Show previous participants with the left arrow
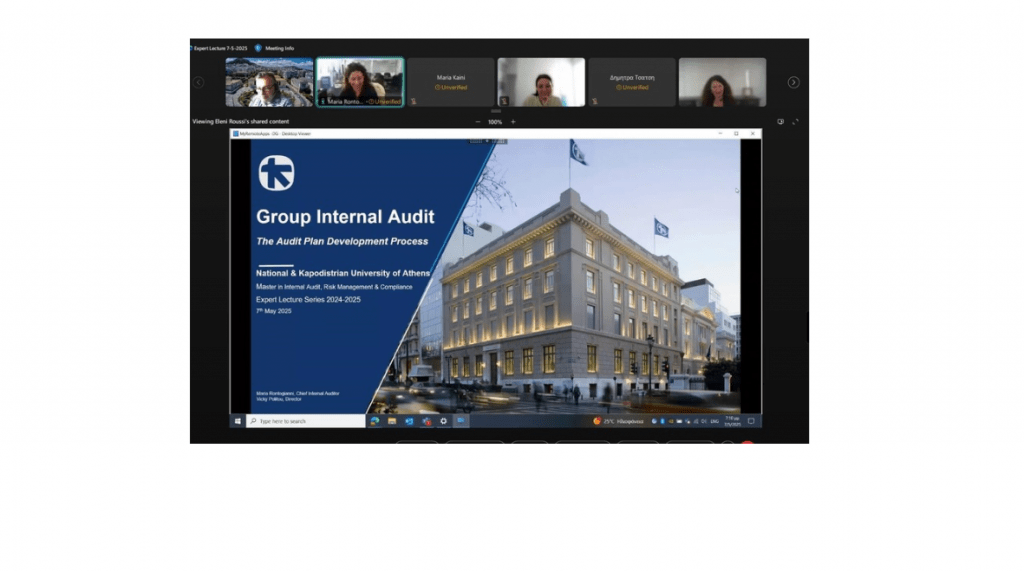This screenshot has width=1024, height=572. pyautogui.click(x=199, y=82)
